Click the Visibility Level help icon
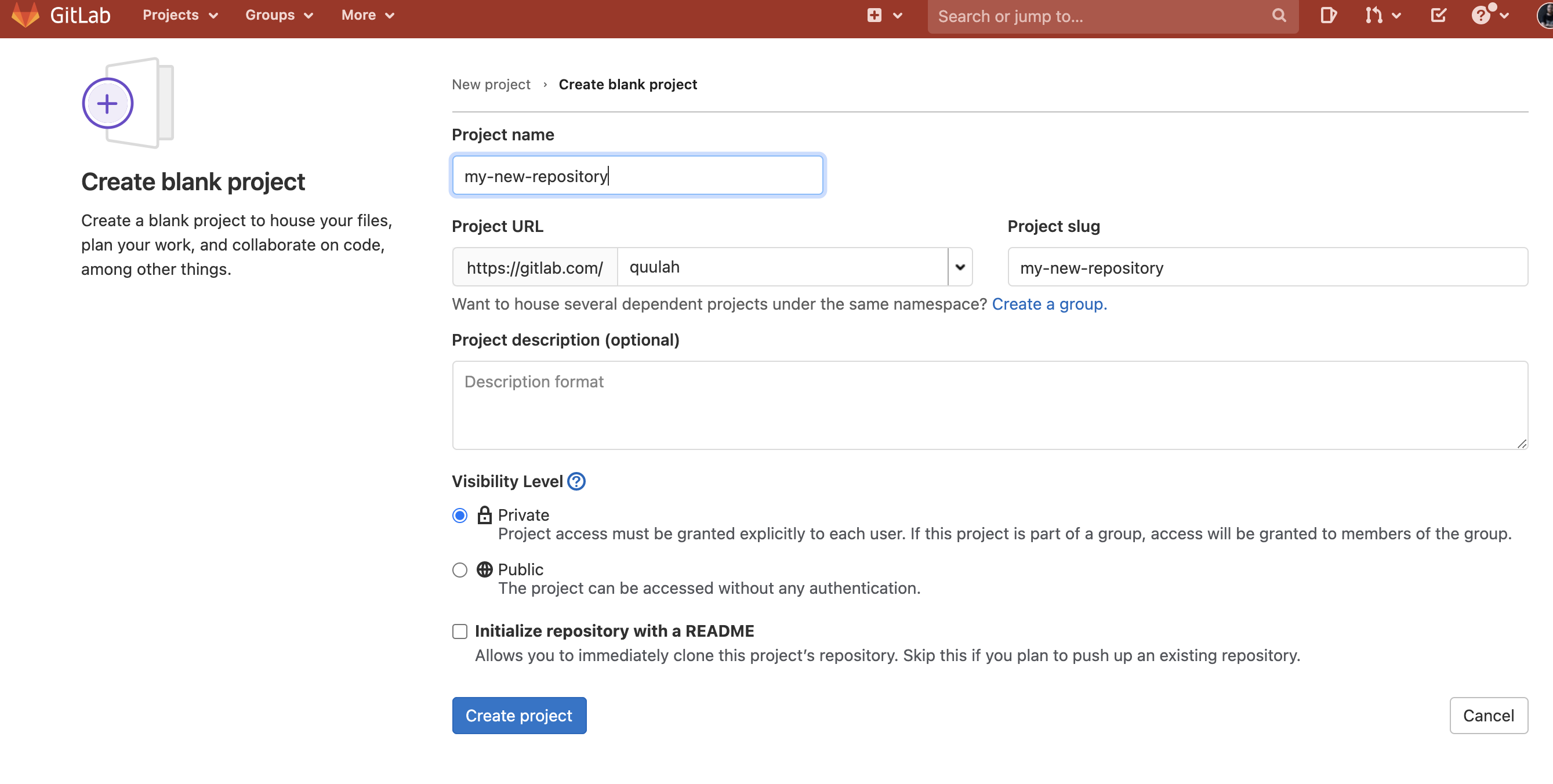1553x784 pixels. [576, 481]
